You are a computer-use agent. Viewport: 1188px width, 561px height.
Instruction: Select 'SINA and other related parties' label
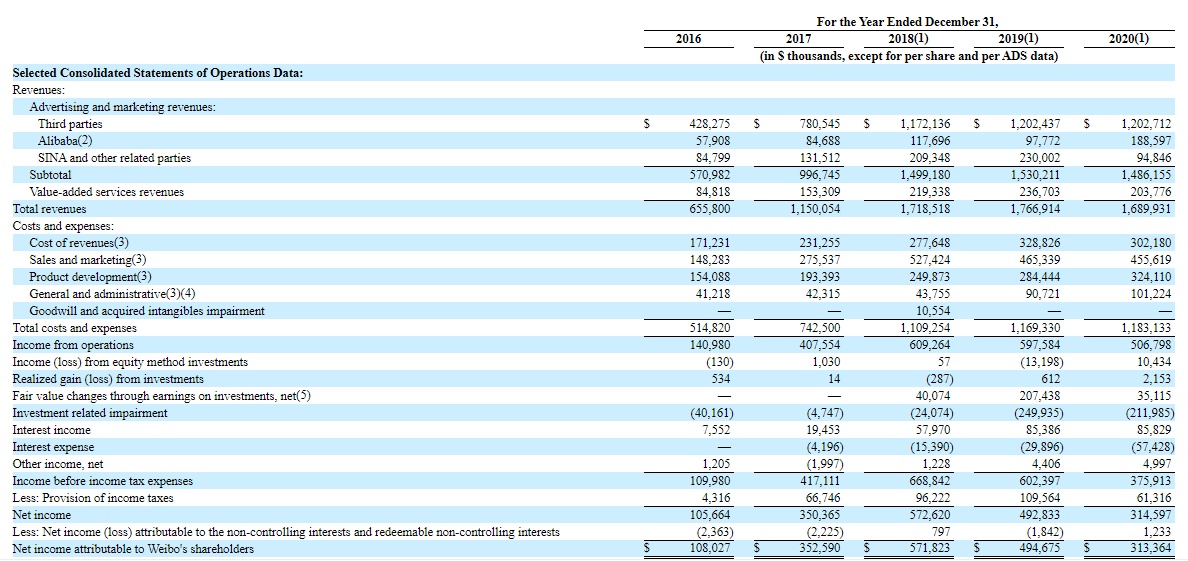114,158
